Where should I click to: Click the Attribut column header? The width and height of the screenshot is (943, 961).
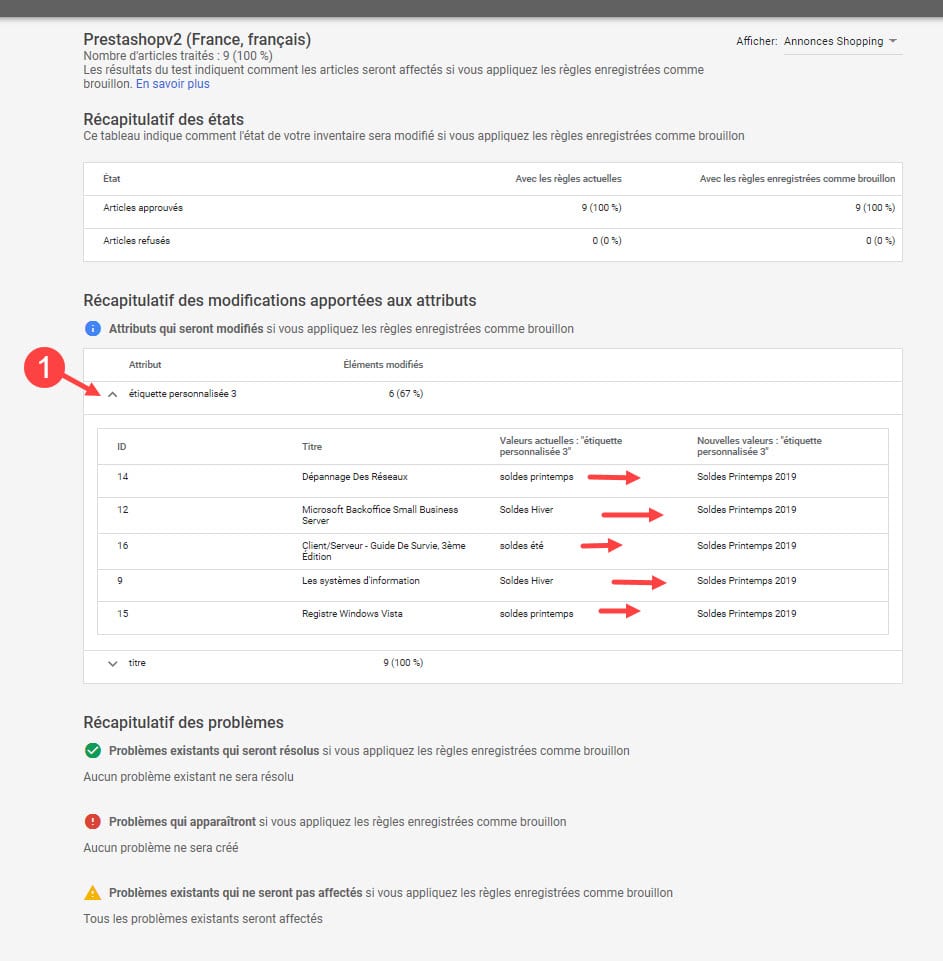[x=145, y=365]
